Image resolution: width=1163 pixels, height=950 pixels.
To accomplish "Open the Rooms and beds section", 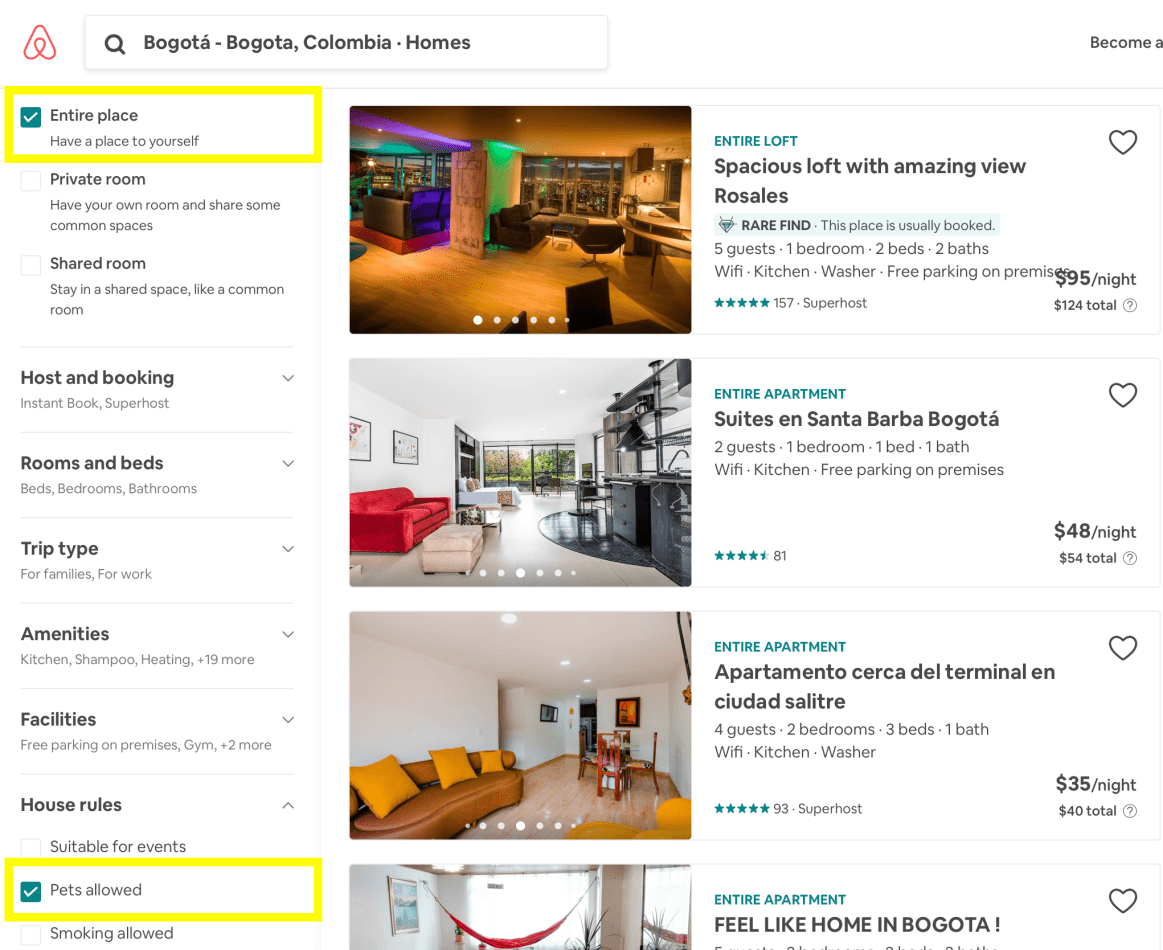I will click(288, 463).
